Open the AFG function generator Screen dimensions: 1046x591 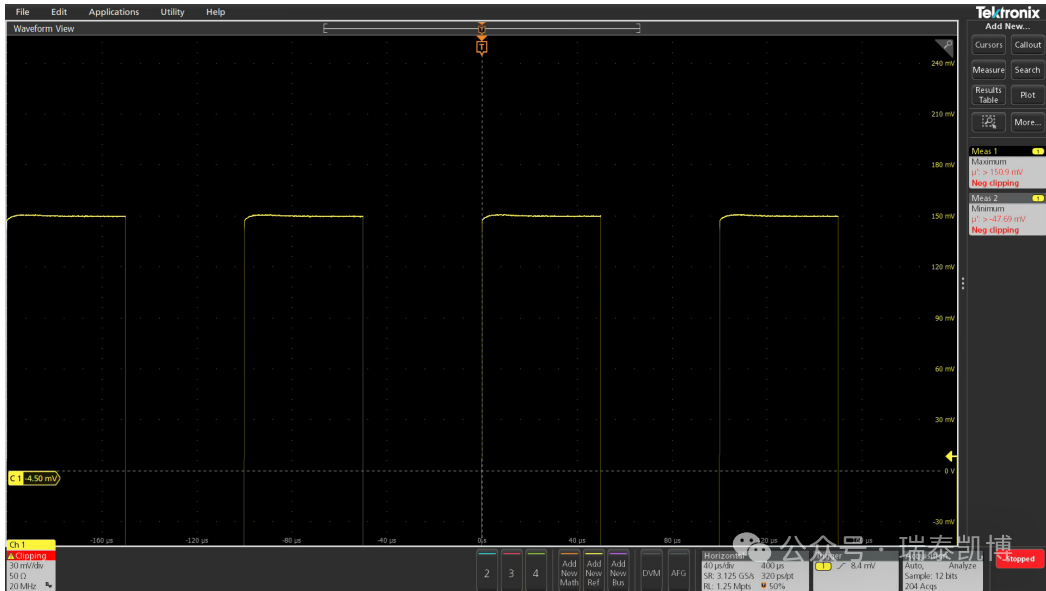point(678,571)
